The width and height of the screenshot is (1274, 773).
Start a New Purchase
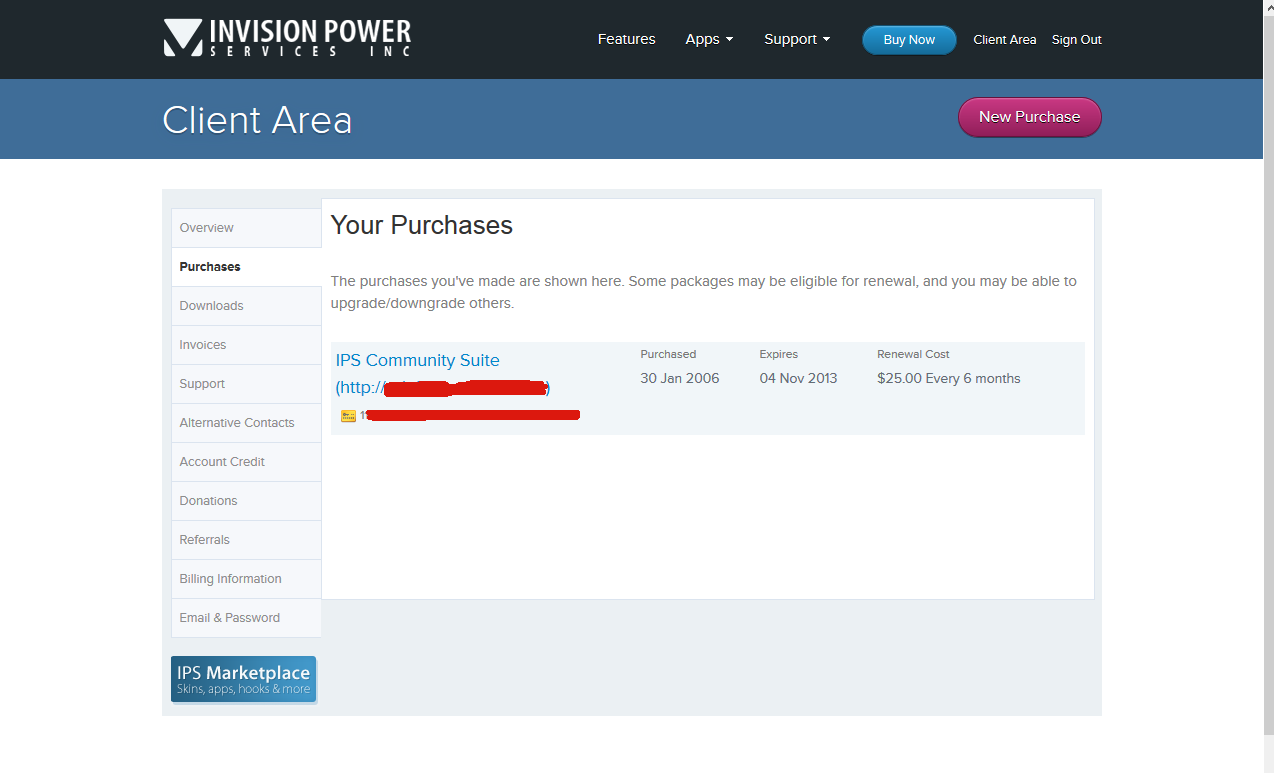tap(1029, 117)
